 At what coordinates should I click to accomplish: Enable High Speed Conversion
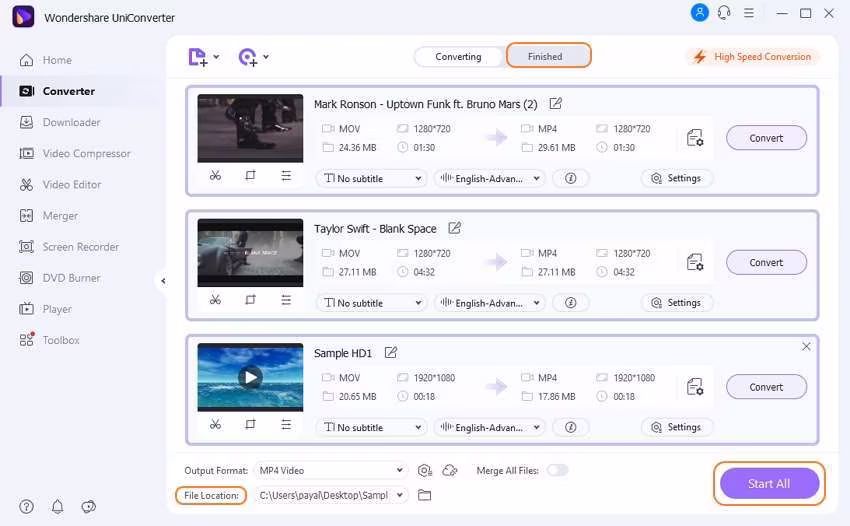pyautogui.click(x=754, y=57)
